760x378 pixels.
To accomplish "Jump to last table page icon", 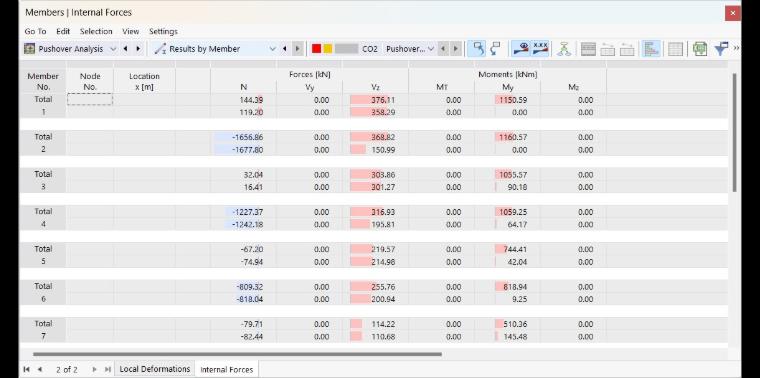I will pos(108,369).
